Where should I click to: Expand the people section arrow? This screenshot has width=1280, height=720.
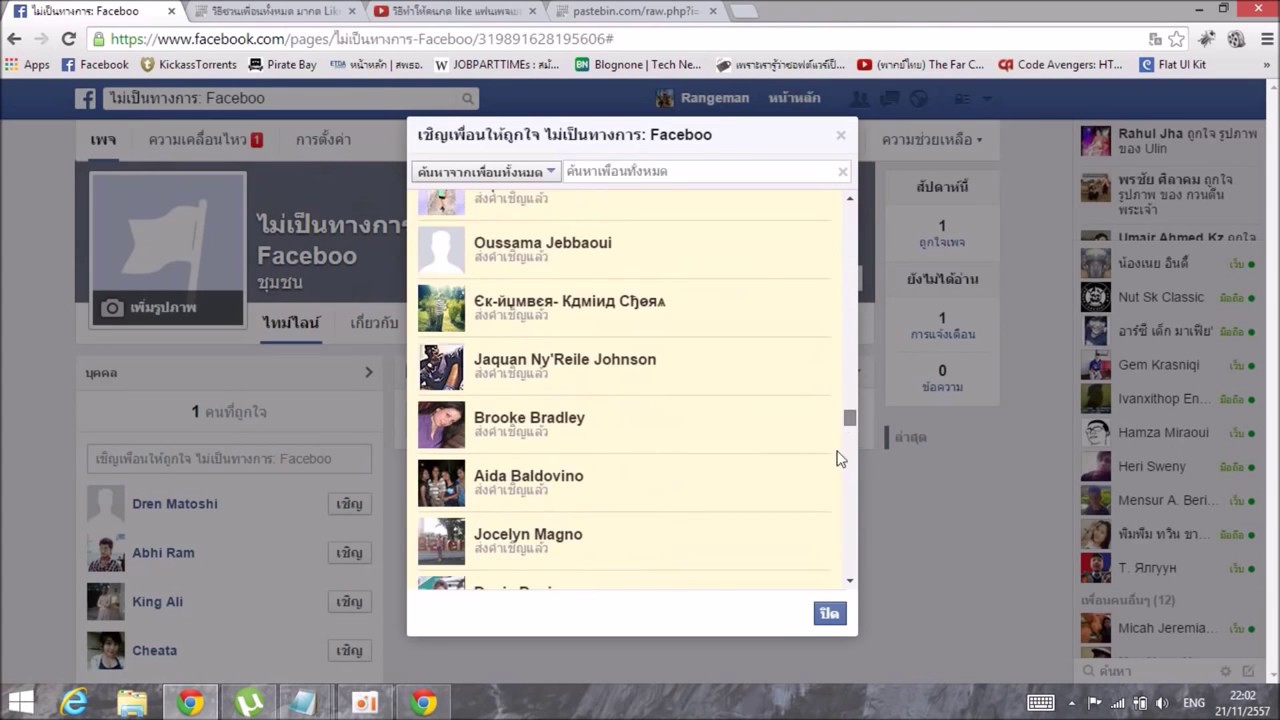click(369, 372)
